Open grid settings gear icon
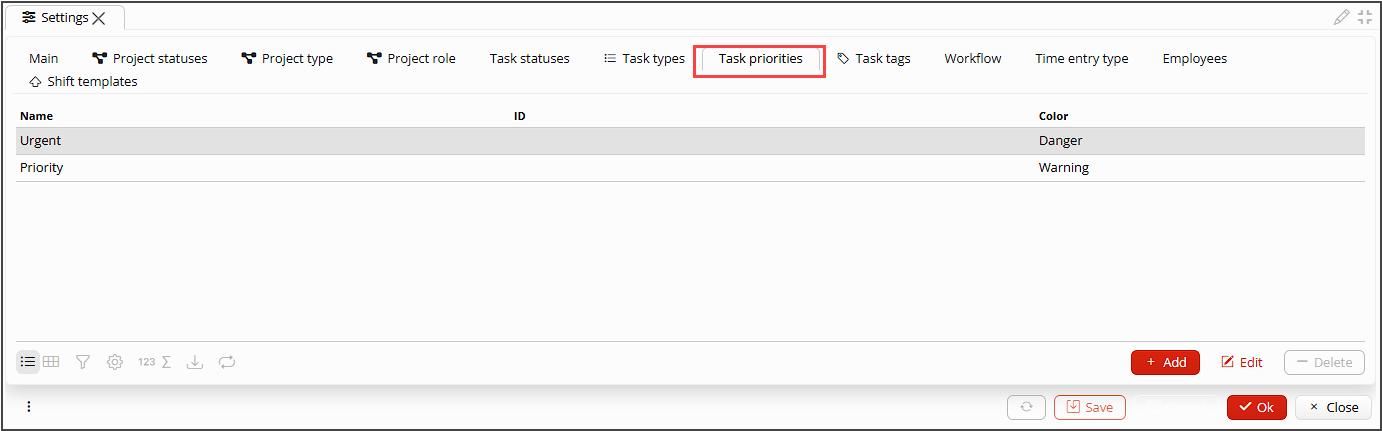The image size is (1382, 431). pos(115,362)
